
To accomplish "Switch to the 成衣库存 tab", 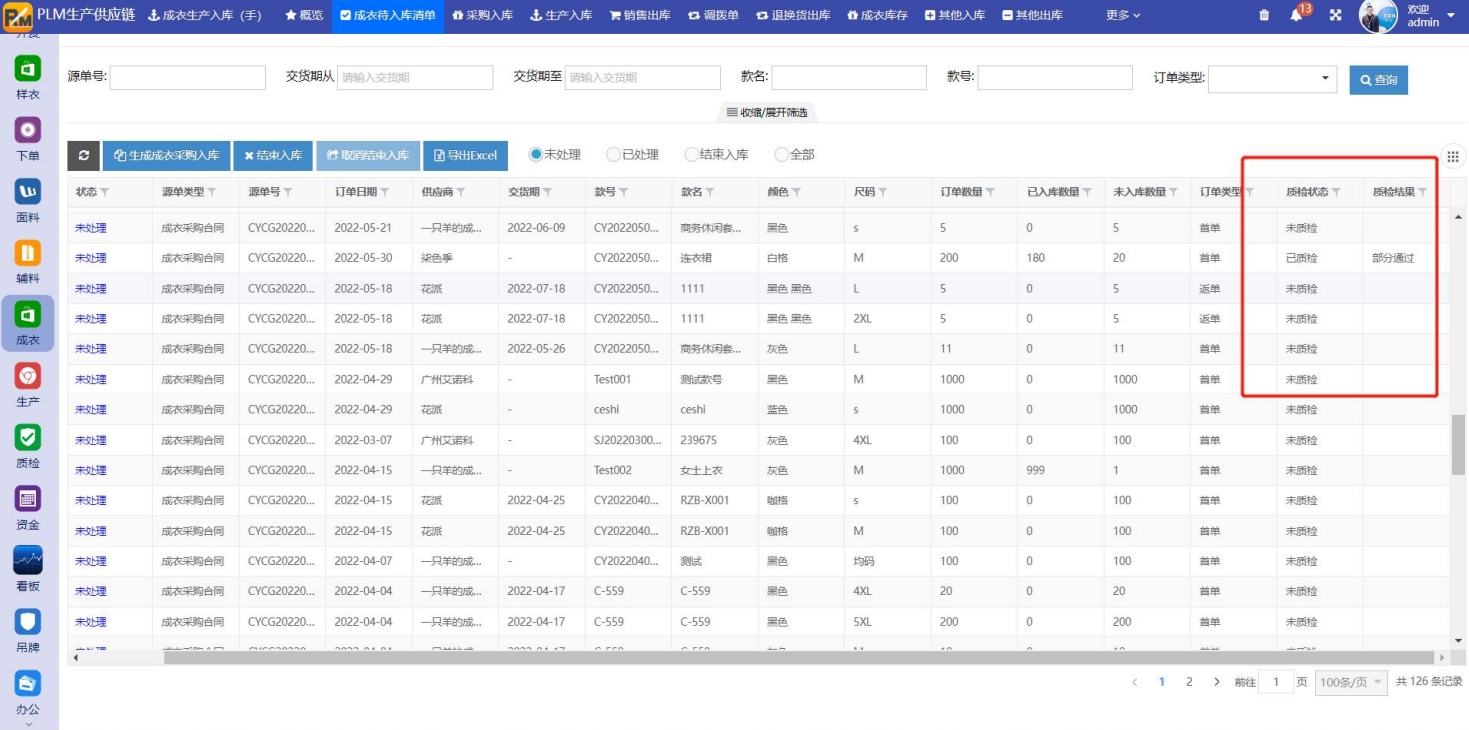I will (877, 16).
